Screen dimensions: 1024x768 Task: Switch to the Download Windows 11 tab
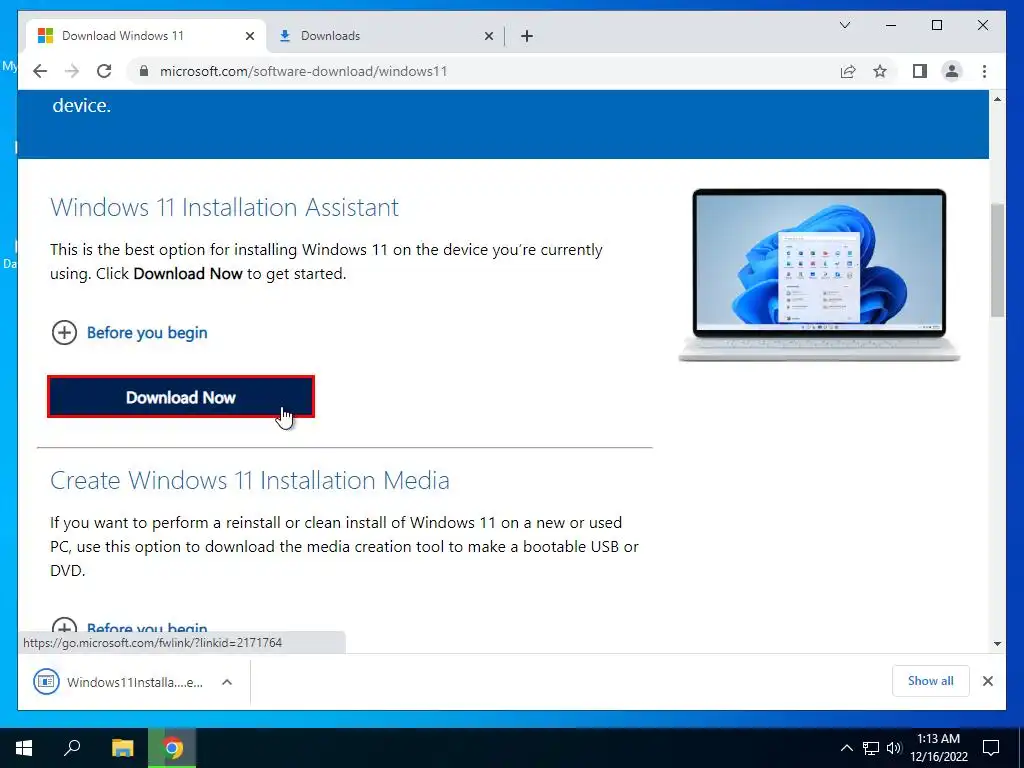(x=146, y=36)
